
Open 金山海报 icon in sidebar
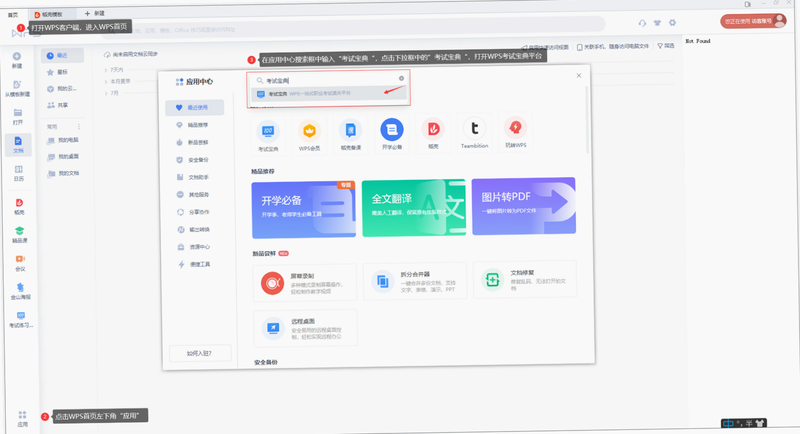point(20,288)
